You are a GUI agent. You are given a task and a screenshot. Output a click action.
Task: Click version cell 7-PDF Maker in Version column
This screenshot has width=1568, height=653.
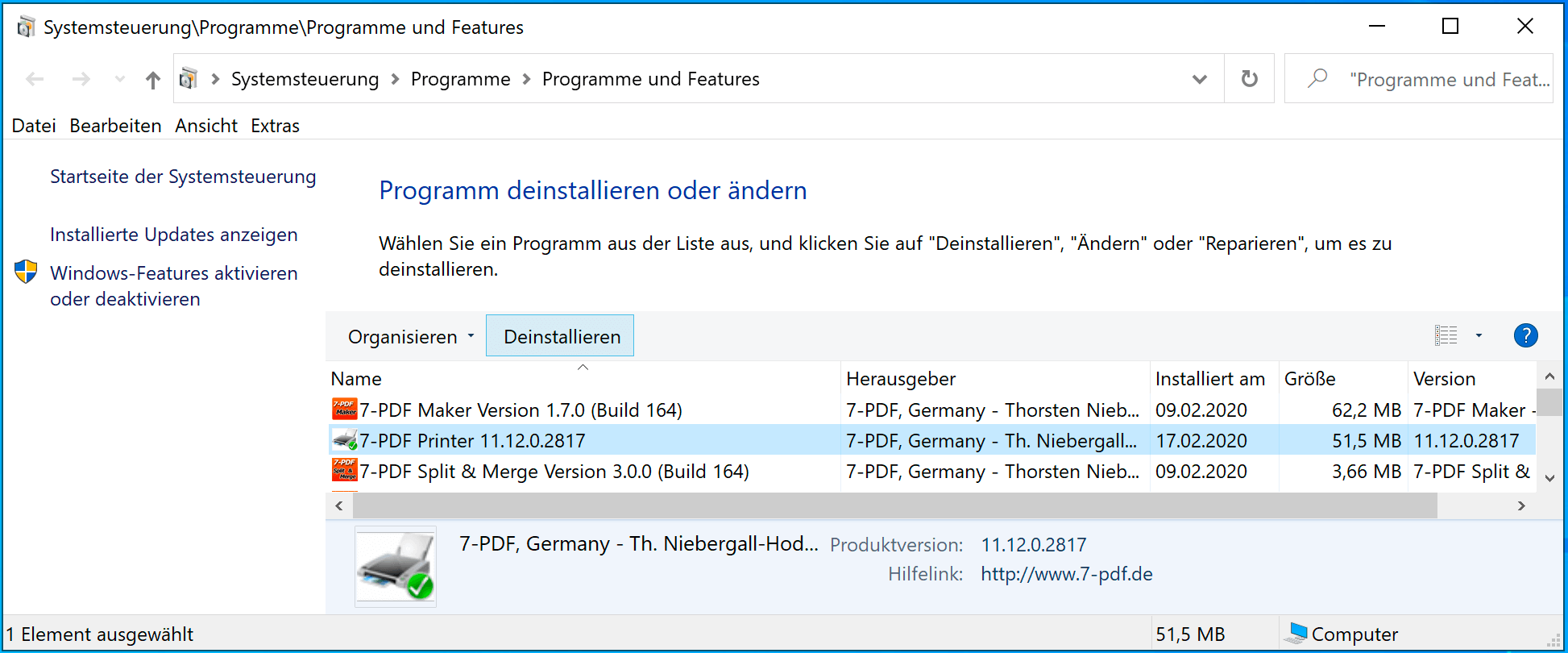coord(1474,410)
